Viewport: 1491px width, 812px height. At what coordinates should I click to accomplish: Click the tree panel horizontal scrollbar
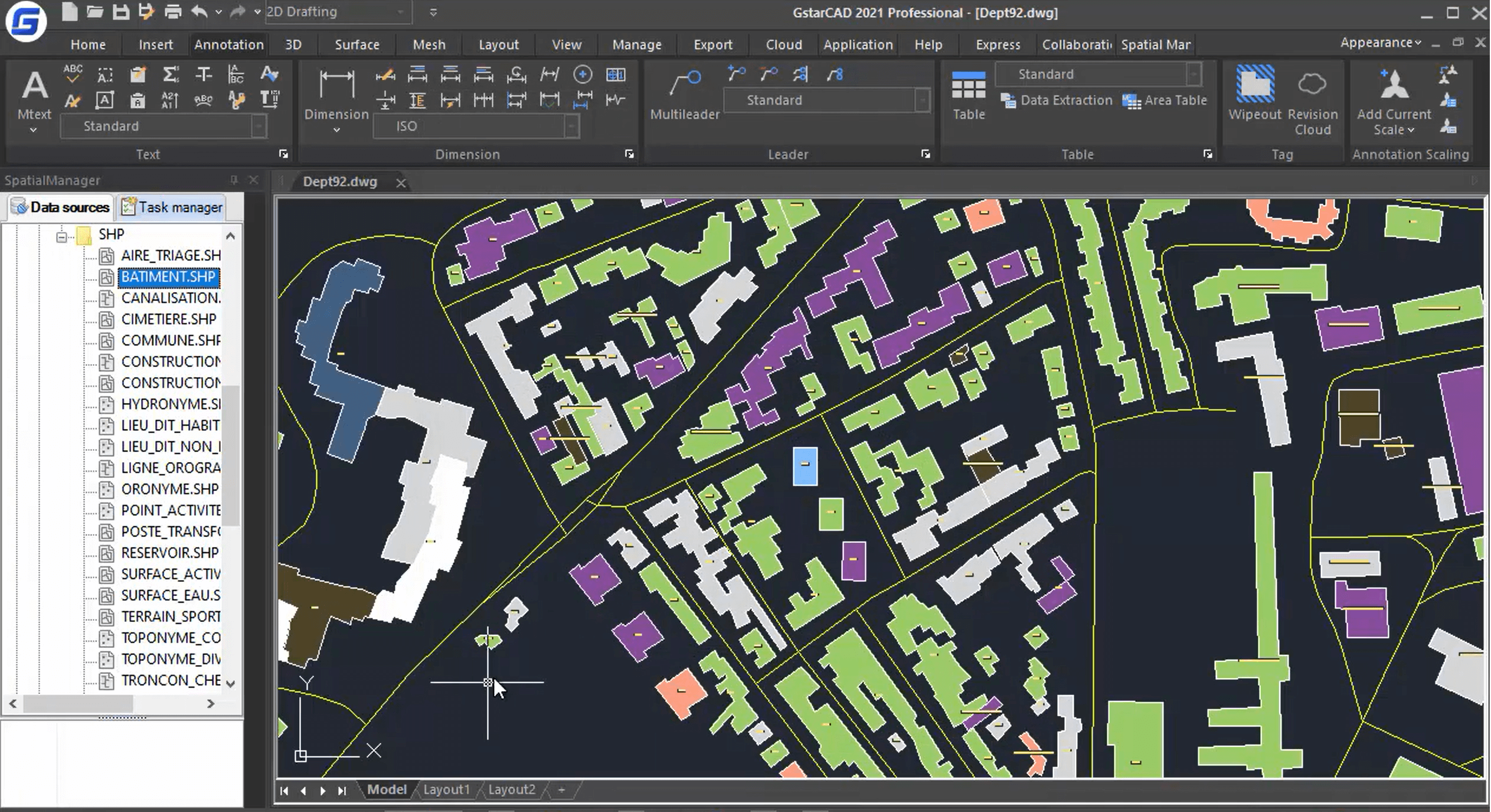[78, 703]
